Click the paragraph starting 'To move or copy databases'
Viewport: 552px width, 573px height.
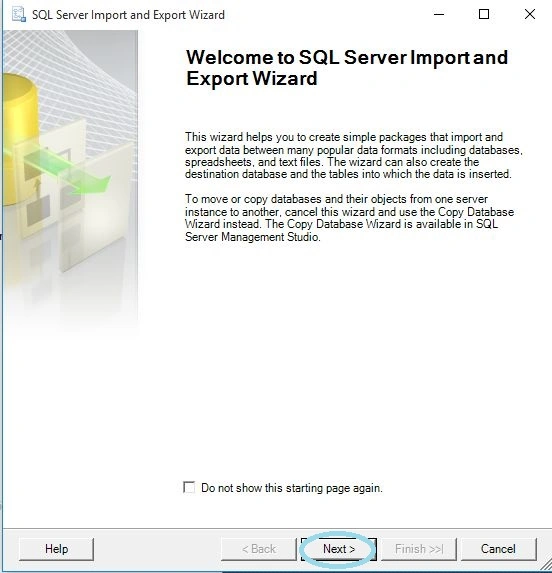[x=349, y=218]
